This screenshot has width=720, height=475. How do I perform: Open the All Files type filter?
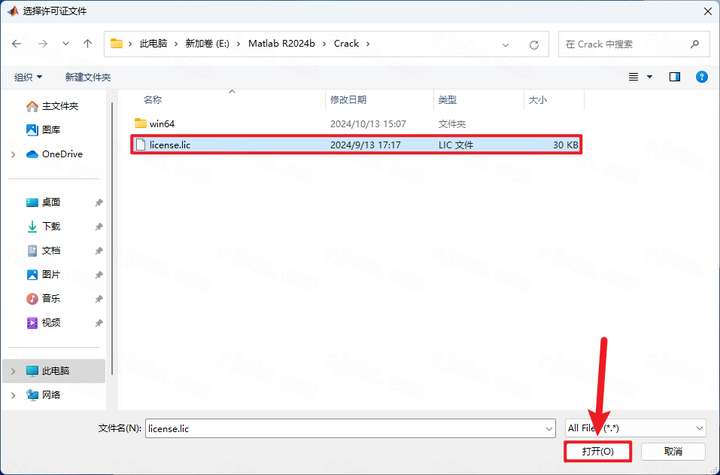[x=635, y=428]
